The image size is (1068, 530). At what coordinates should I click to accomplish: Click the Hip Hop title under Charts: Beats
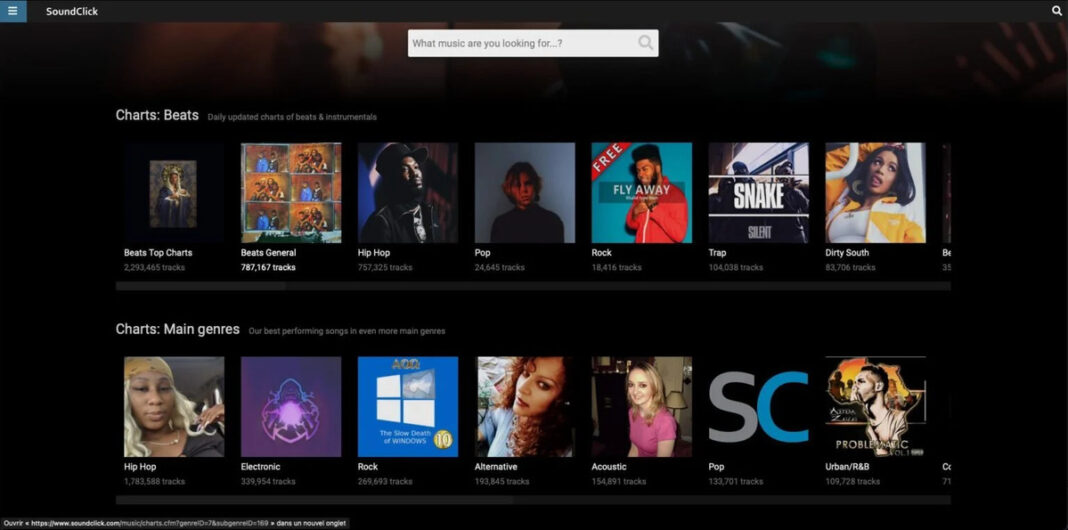pyautogui.click(x=374, y=253)
